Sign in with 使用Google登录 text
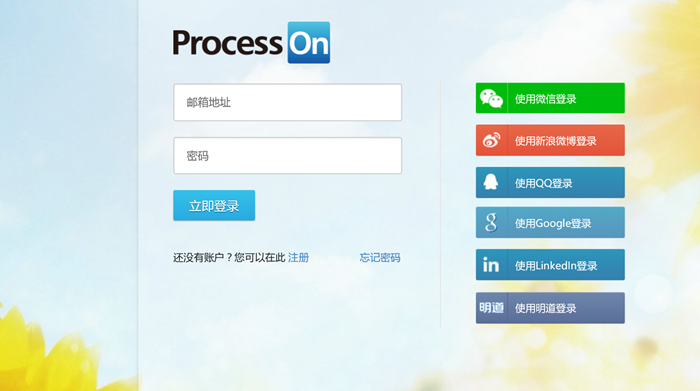700x391 pixels. pyautogui.click(x=553, y=223)
